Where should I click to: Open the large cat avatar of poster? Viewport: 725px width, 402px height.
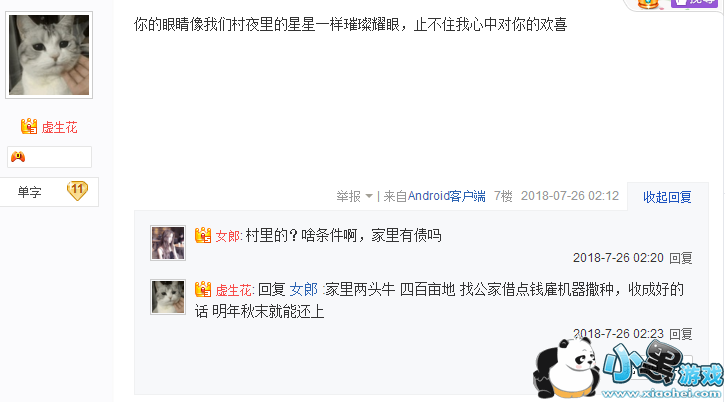[49, 55]
